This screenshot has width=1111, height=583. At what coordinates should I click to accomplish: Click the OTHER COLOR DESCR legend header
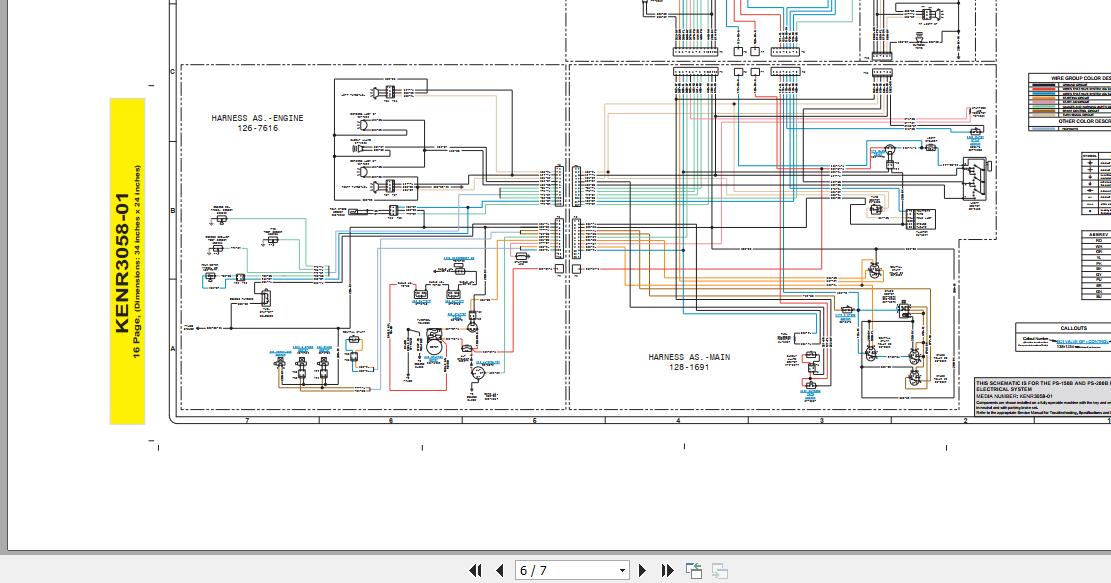[1085, 121]
